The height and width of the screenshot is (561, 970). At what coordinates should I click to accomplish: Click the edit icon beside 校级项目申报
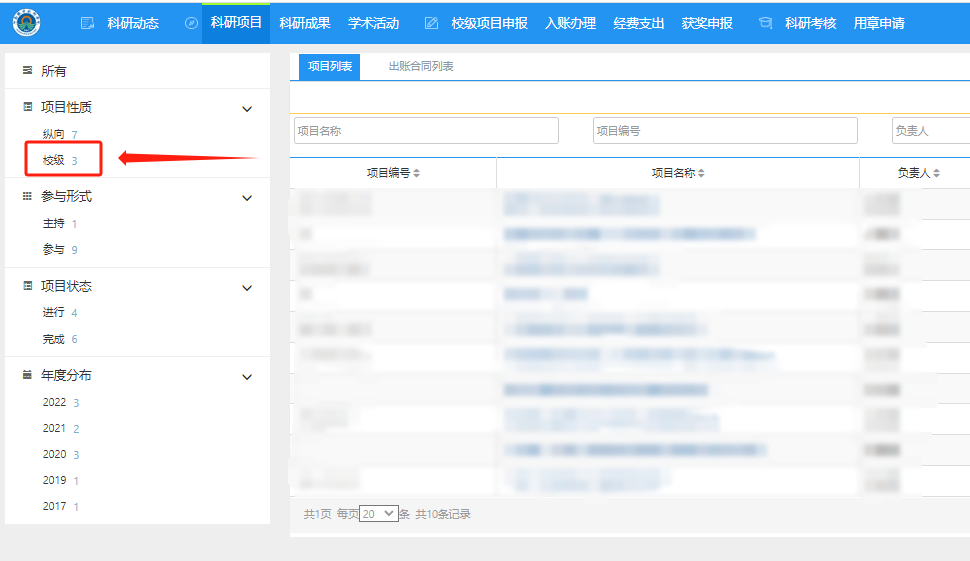[x=431, y=23]
